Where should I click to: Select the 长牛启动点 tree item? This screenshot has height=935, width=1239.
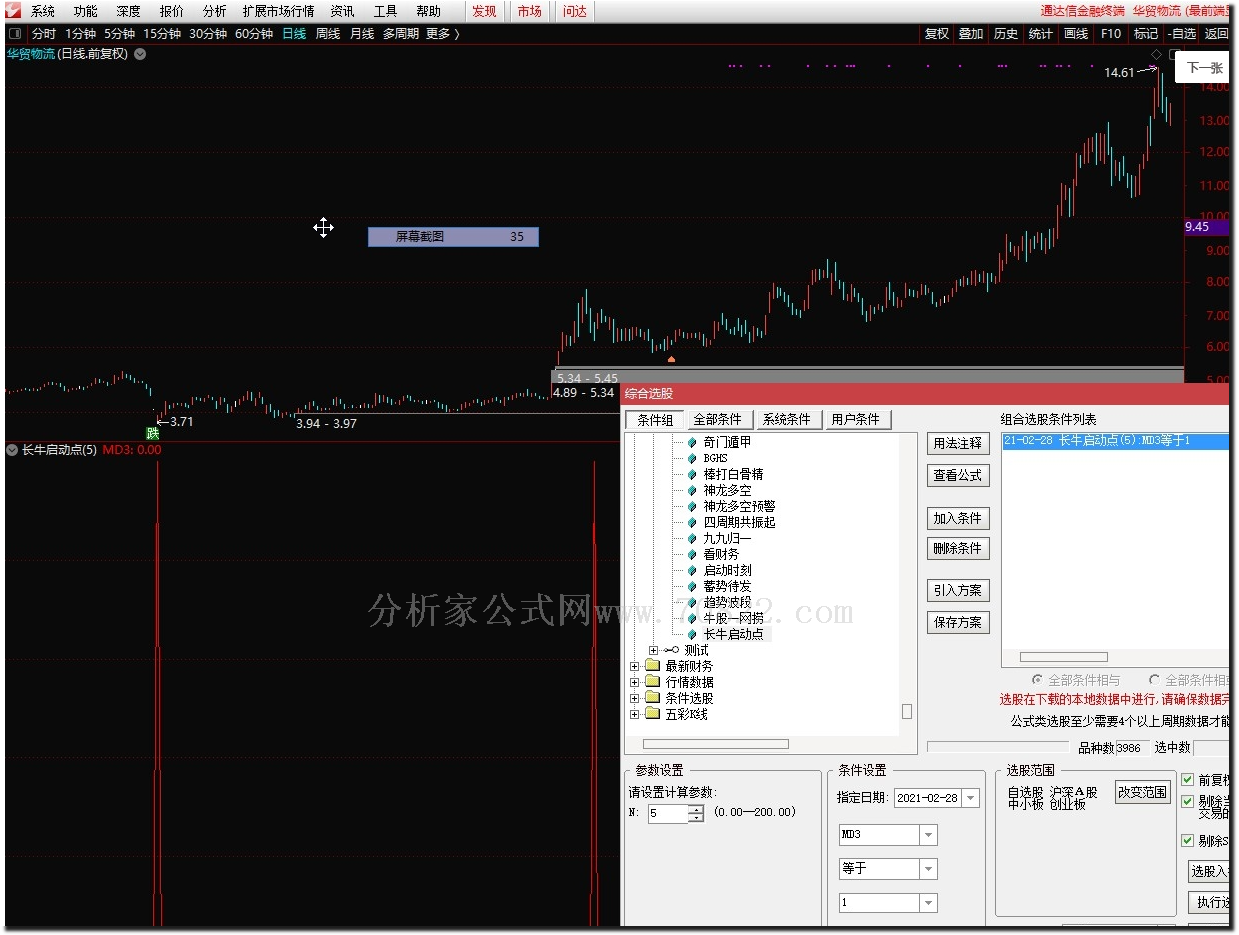733,634
